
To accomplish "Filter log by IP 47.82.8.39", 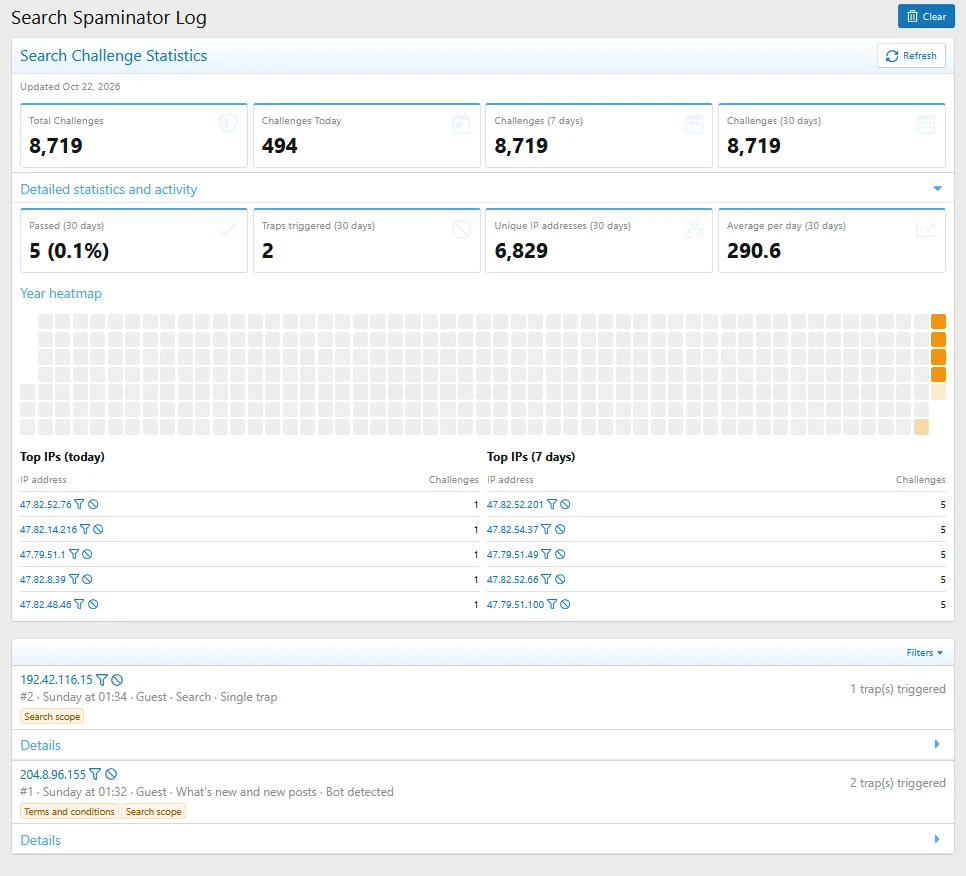I will pos(74,579).
